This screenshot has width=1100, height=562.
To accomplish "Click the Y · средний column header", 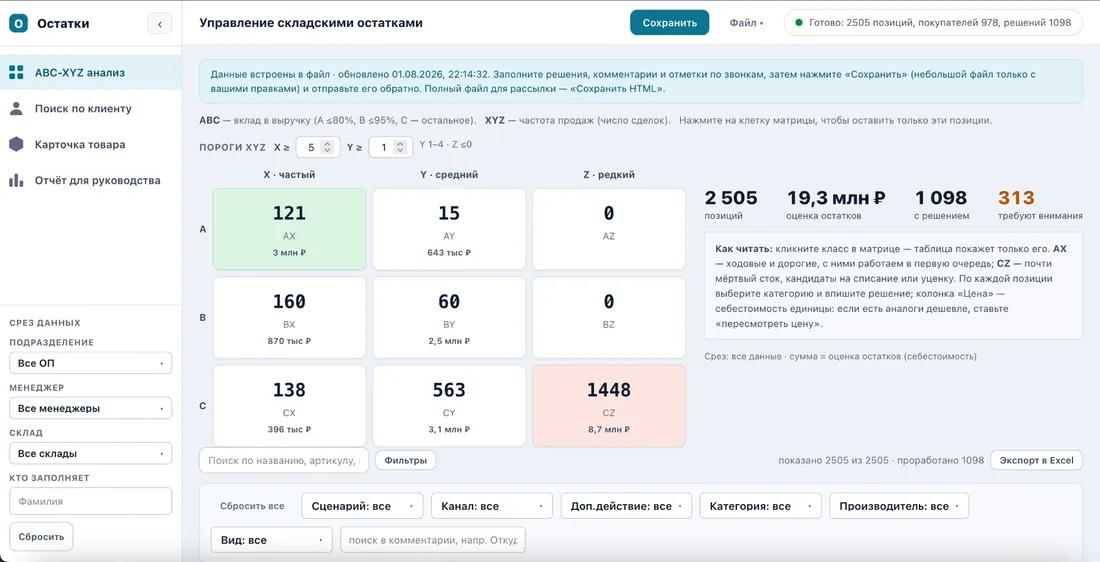I will 449,175.
